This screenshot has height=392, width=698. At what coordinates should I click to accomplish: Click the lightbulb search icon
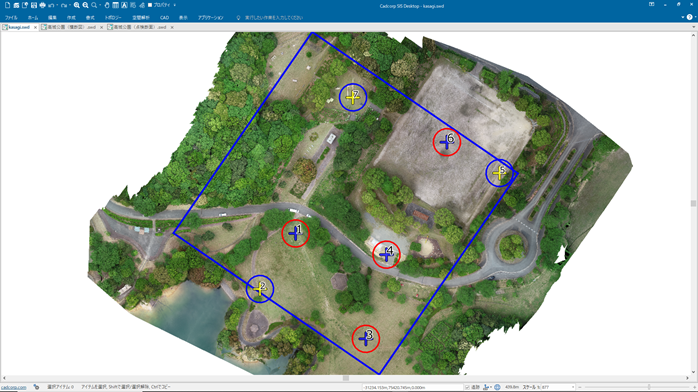(x=238, y=18)
